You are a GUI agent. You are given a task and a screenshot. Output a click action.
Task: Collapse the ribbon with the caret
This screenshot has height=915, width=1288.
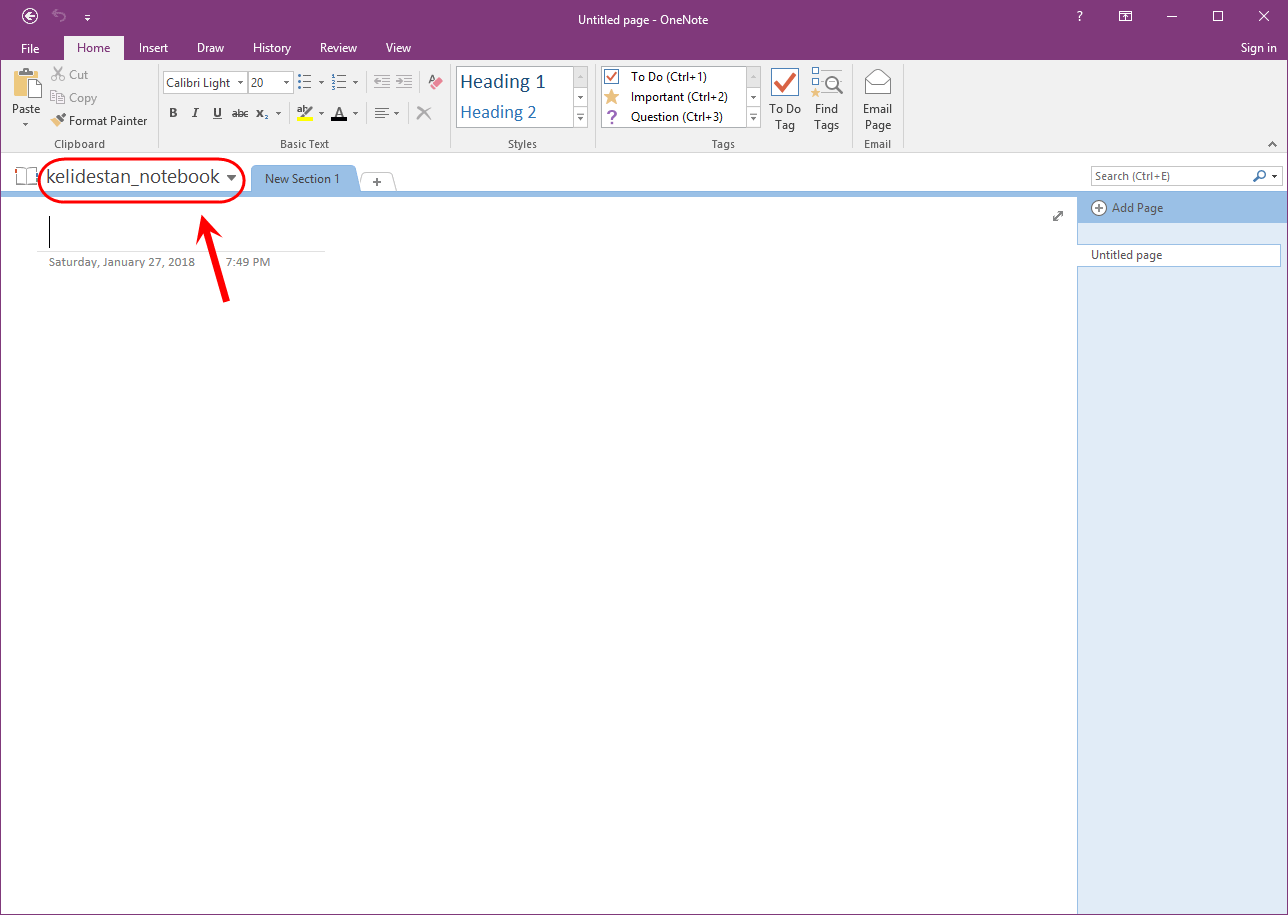tap(1273, 144)
